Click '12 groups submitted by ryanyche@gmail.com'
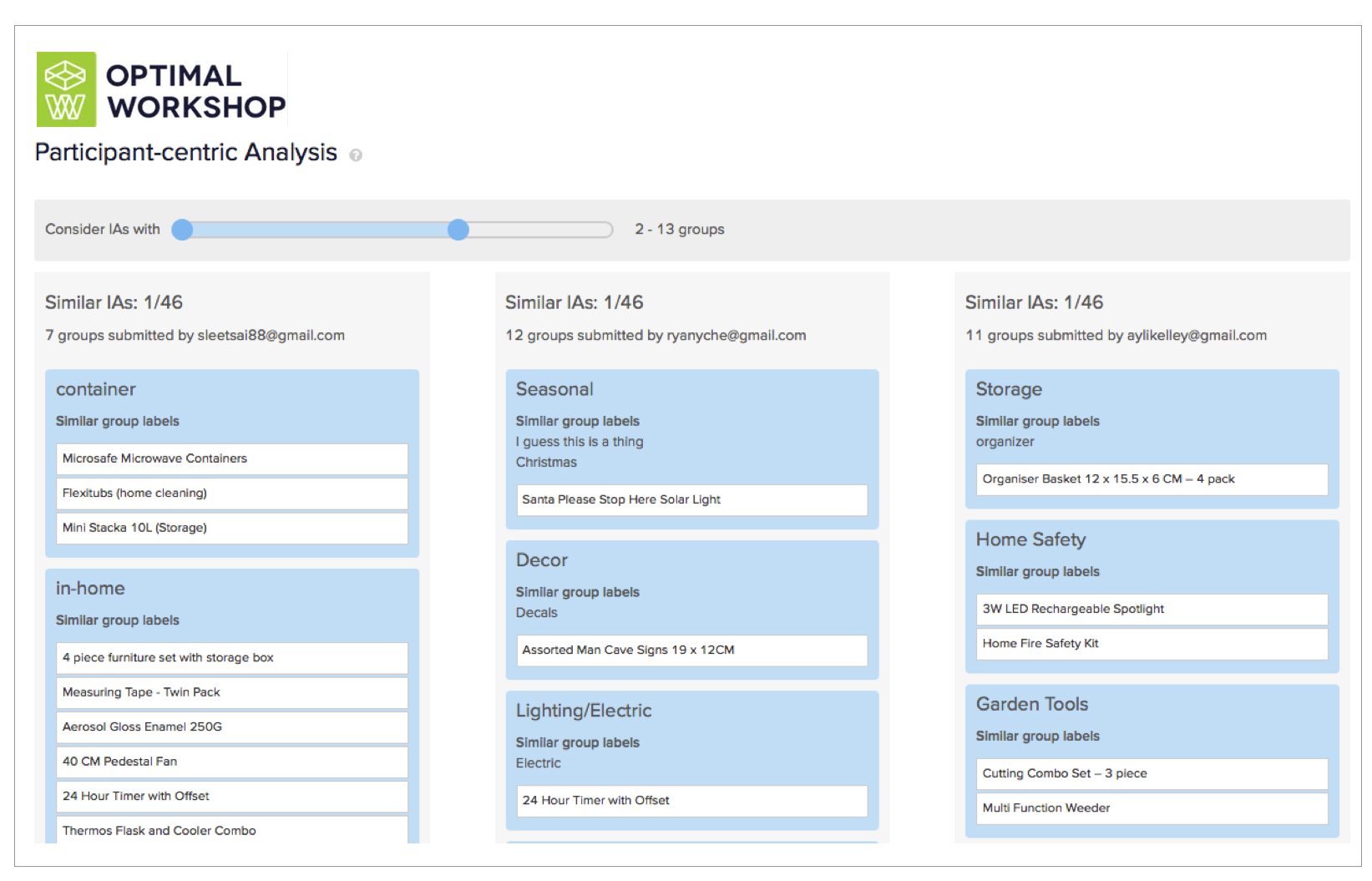Screen dimensions: 1372x881 pos(656,336)
